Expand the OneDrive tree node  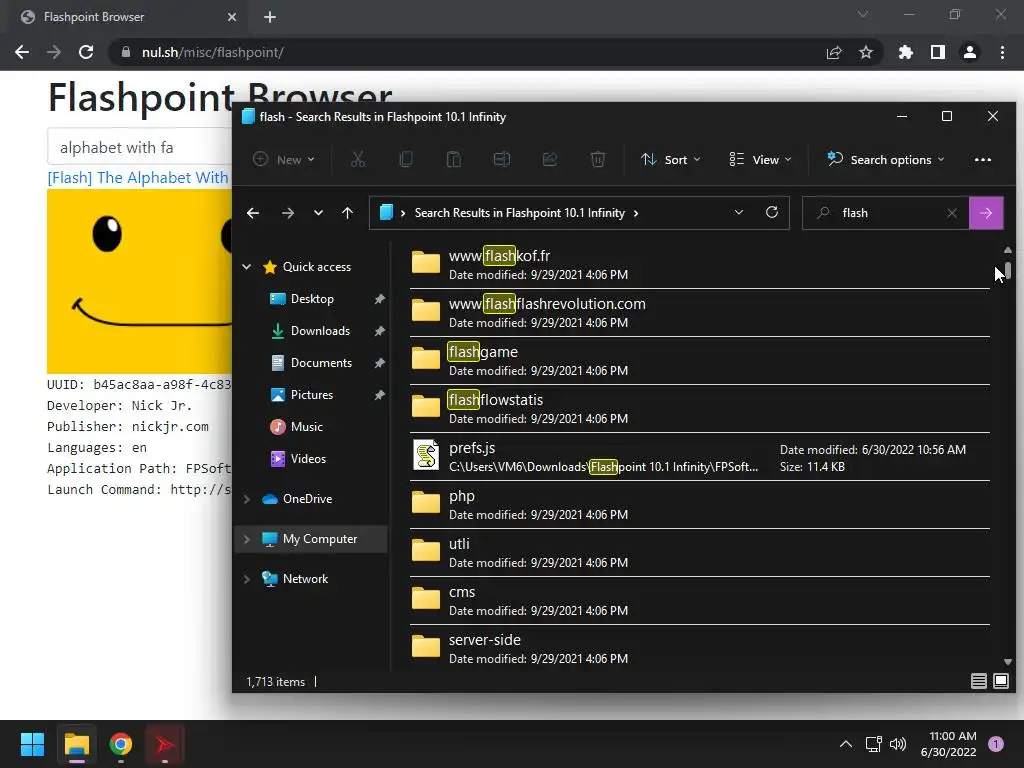pos(247,499)
